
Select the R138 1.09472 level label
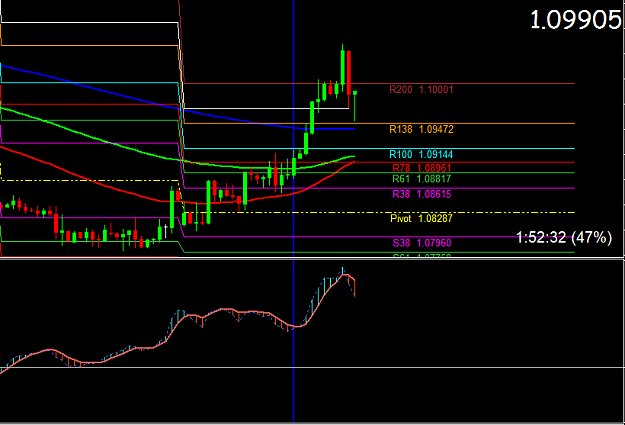421,129
